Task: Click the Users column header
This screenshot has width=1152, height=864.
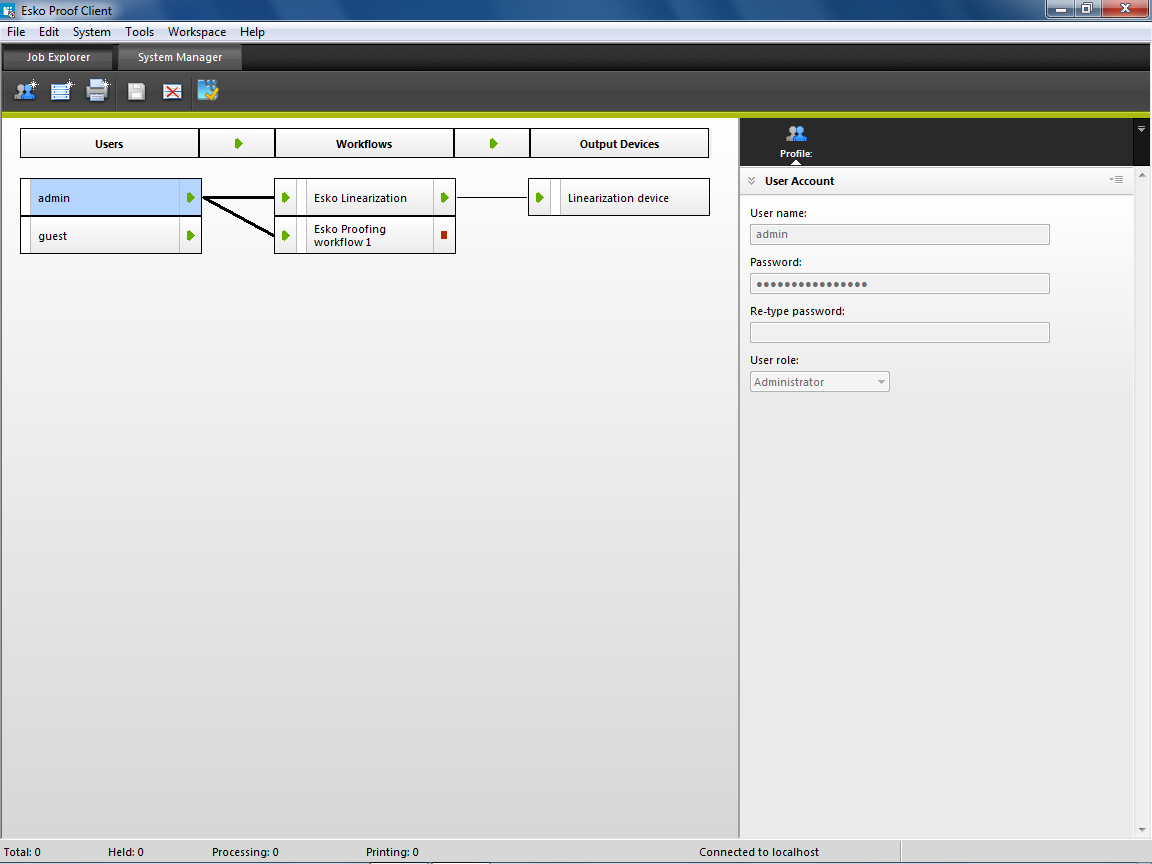Action: (109, 143)
